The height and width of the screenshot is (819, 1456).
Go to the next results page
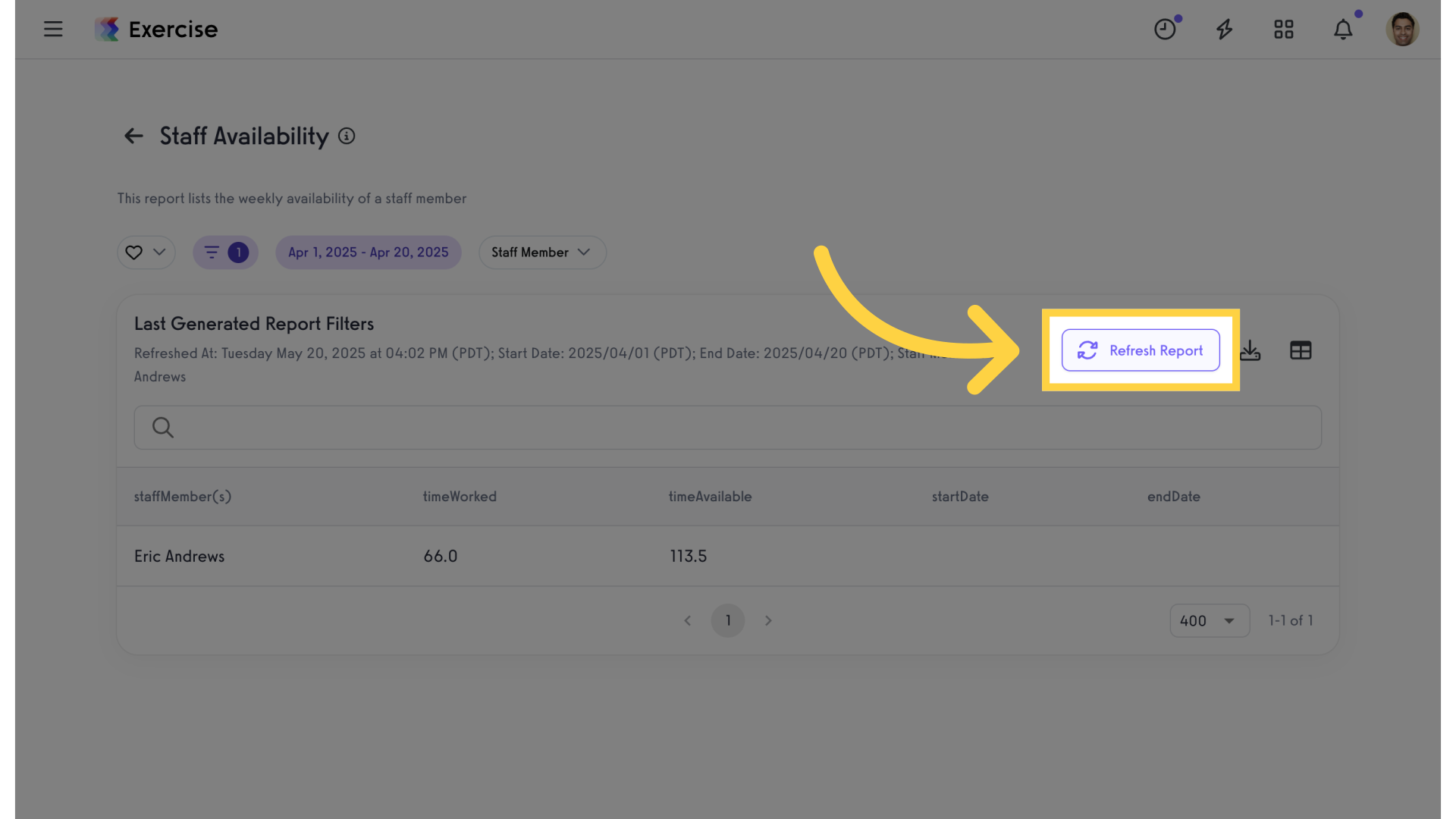pyautogui.click(x=768, y=621)
